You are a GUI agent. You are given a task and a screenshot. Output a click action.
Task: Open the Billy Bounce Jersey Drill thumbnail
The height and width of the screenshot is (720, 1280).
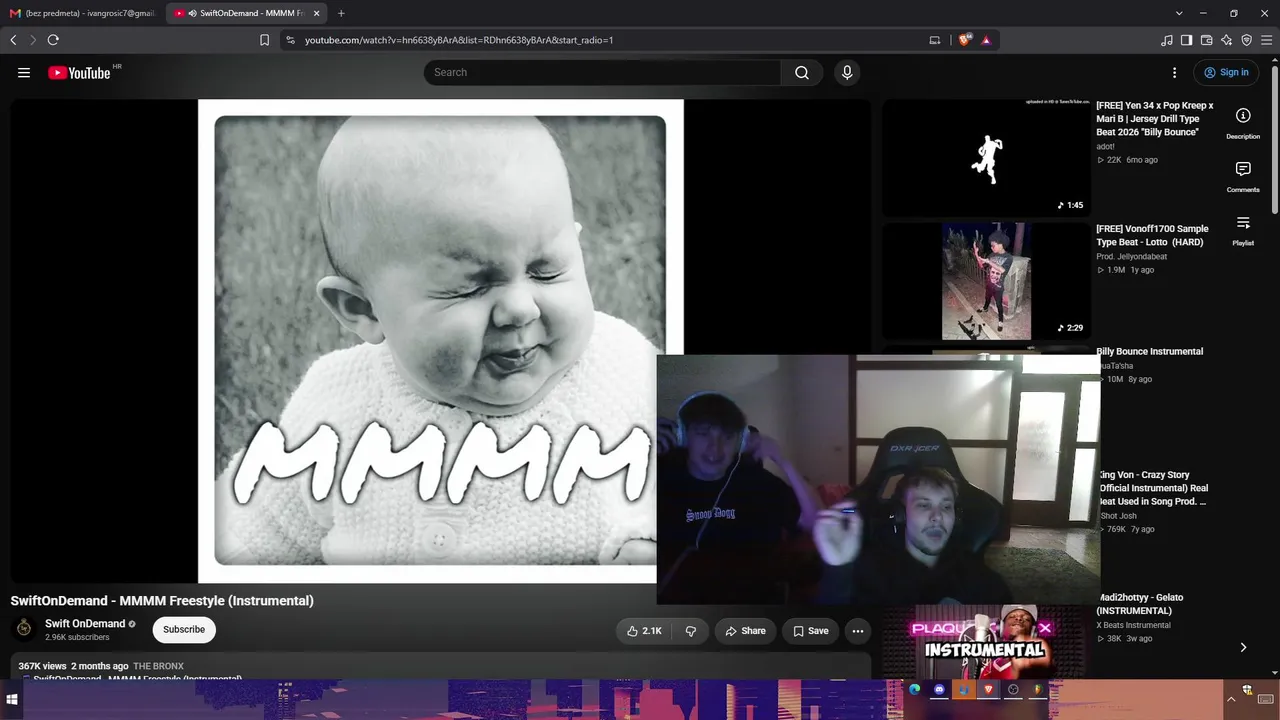coord(986,158)
